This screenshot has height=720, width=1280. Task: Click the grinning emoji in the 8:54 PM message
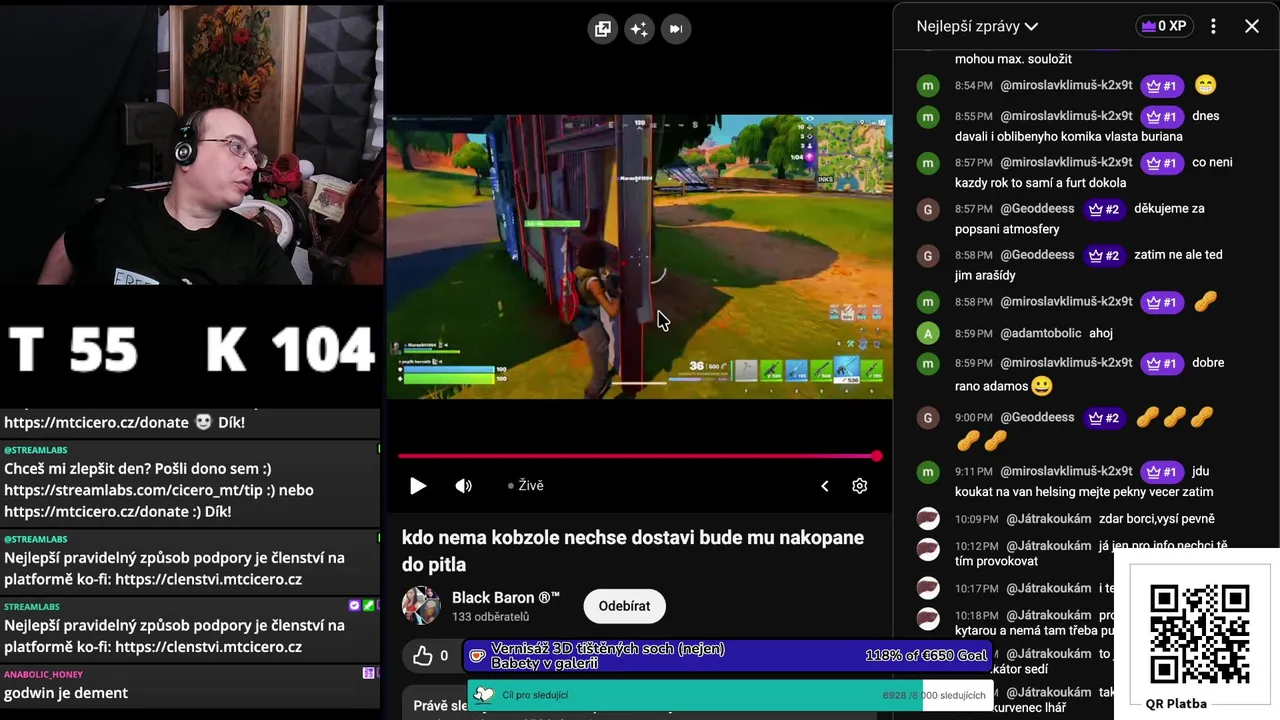[x=1205, y=86]
